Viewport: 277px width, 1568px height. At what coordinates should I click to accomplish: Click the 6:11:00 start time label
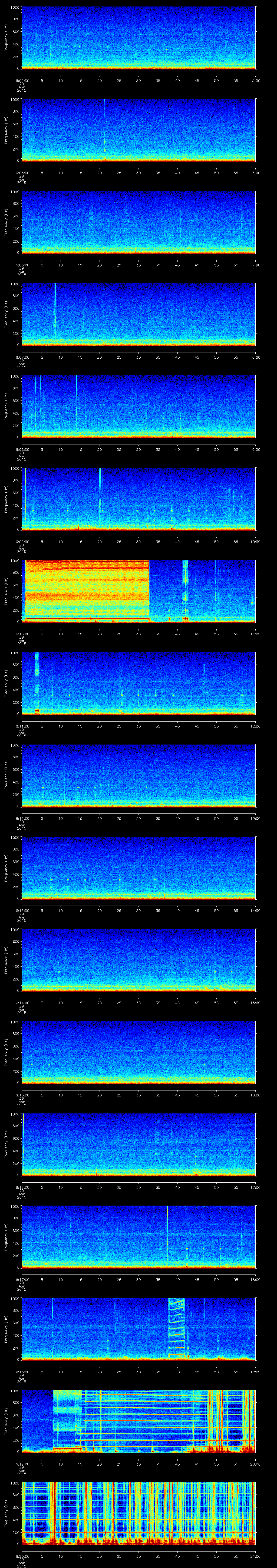coord(22,726)
